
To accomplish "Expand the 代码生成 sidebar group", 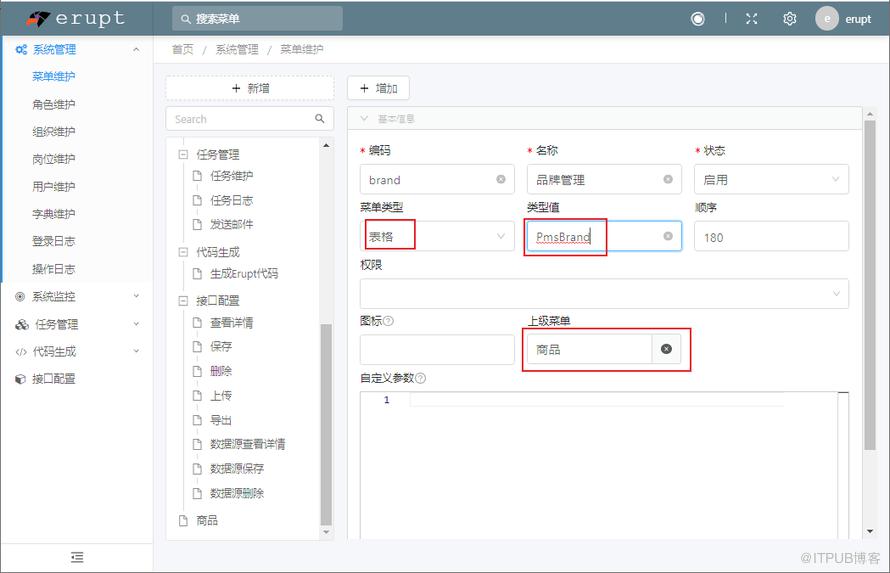I will pyautogui.click(x=136, y=351).
